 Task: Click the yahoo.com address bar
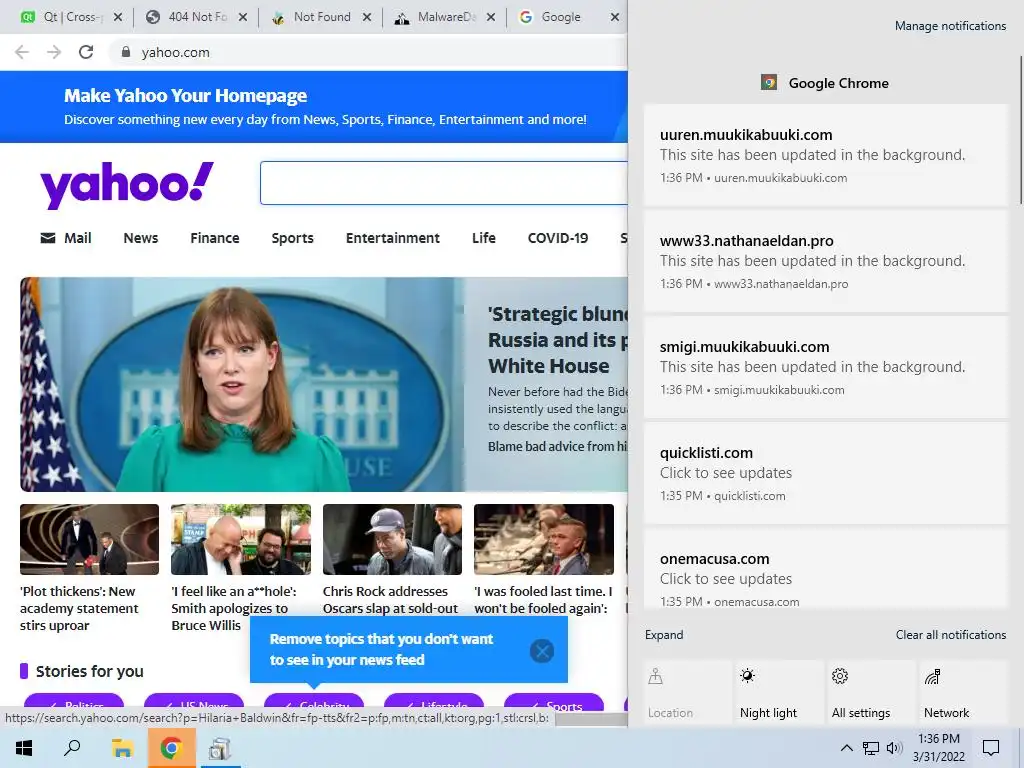pos(369,52)
